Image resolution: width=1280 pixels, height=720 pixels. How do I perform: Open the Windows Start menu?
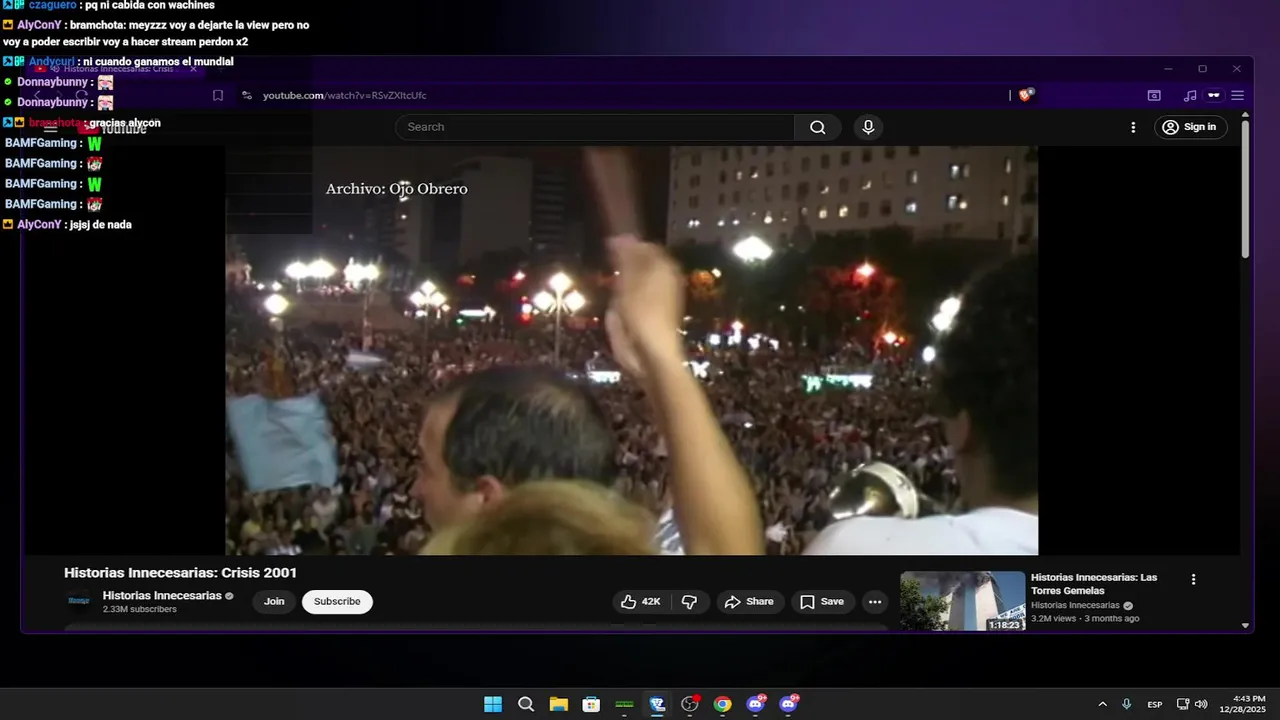(493, 704)
